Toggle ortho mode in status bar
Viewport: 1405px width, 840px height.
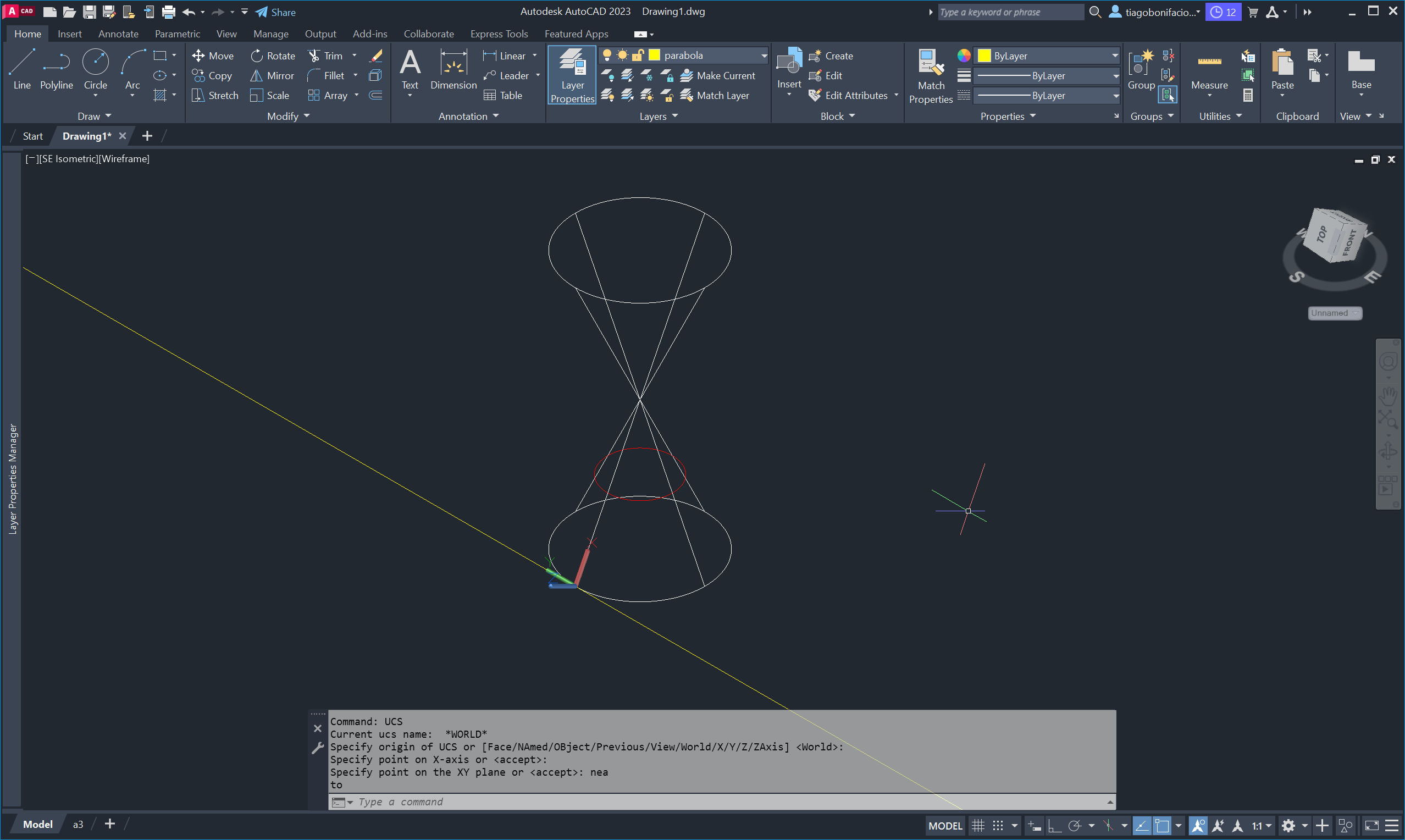pos(1054,825)
